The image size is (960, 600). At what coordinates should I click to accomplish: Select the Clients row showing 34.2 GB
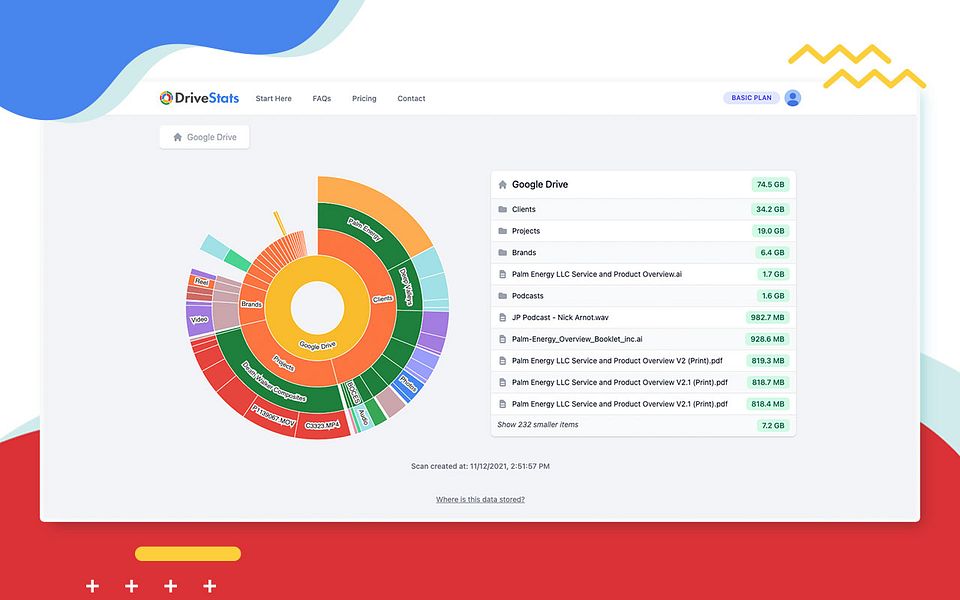[640, 209]
